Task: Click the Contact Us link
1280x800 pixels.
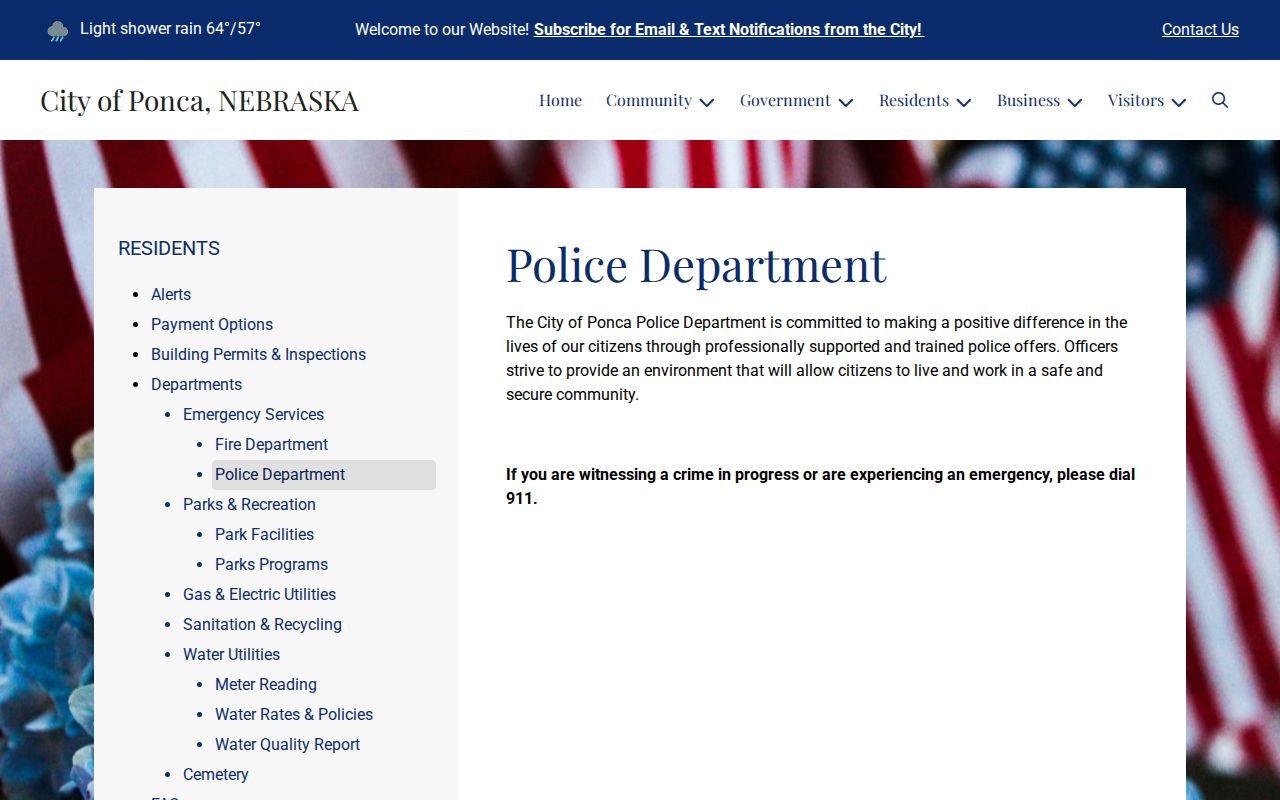Action: (1200, 30)
